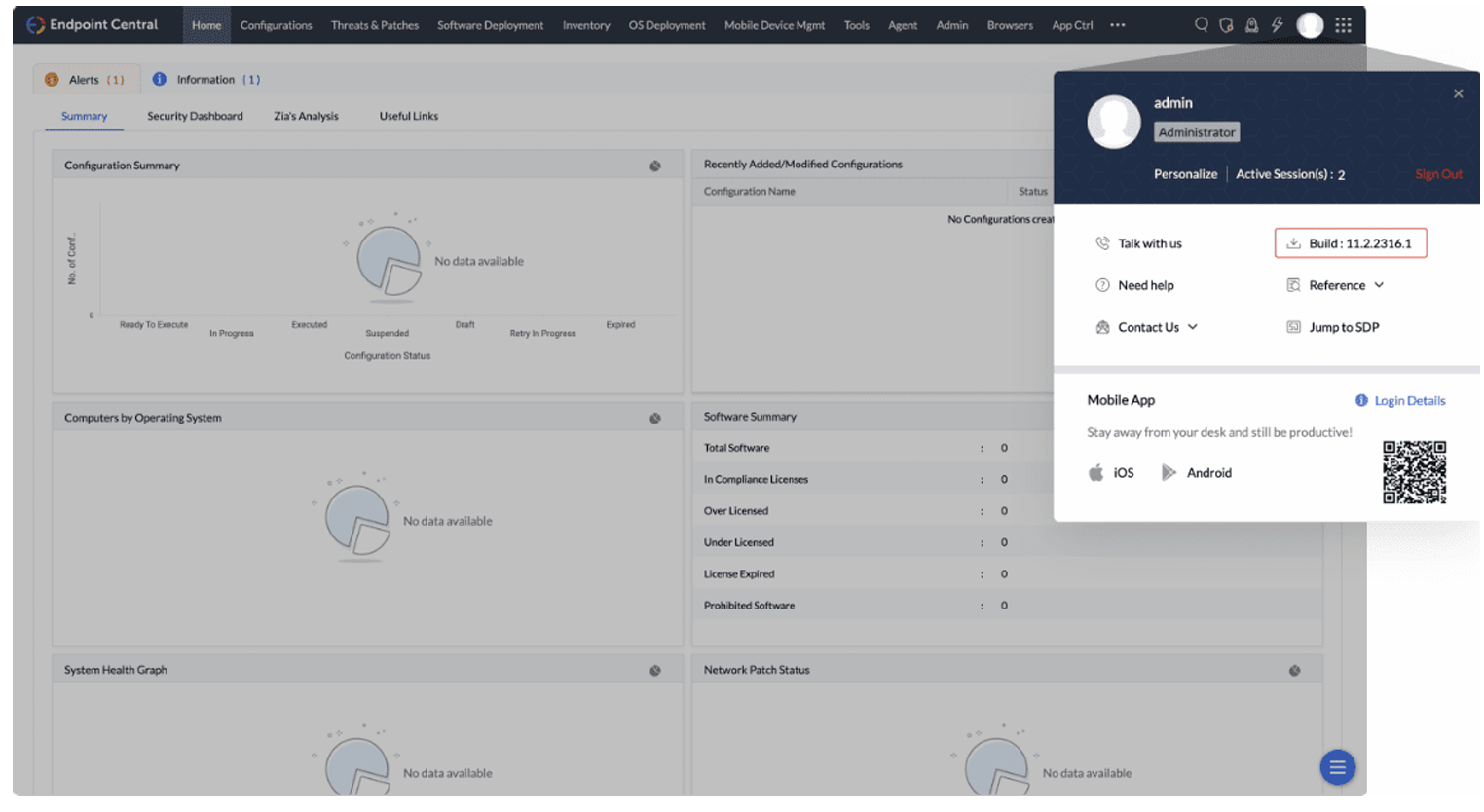Open the quick links lightning bolt icon

(x=1277, y=25)
